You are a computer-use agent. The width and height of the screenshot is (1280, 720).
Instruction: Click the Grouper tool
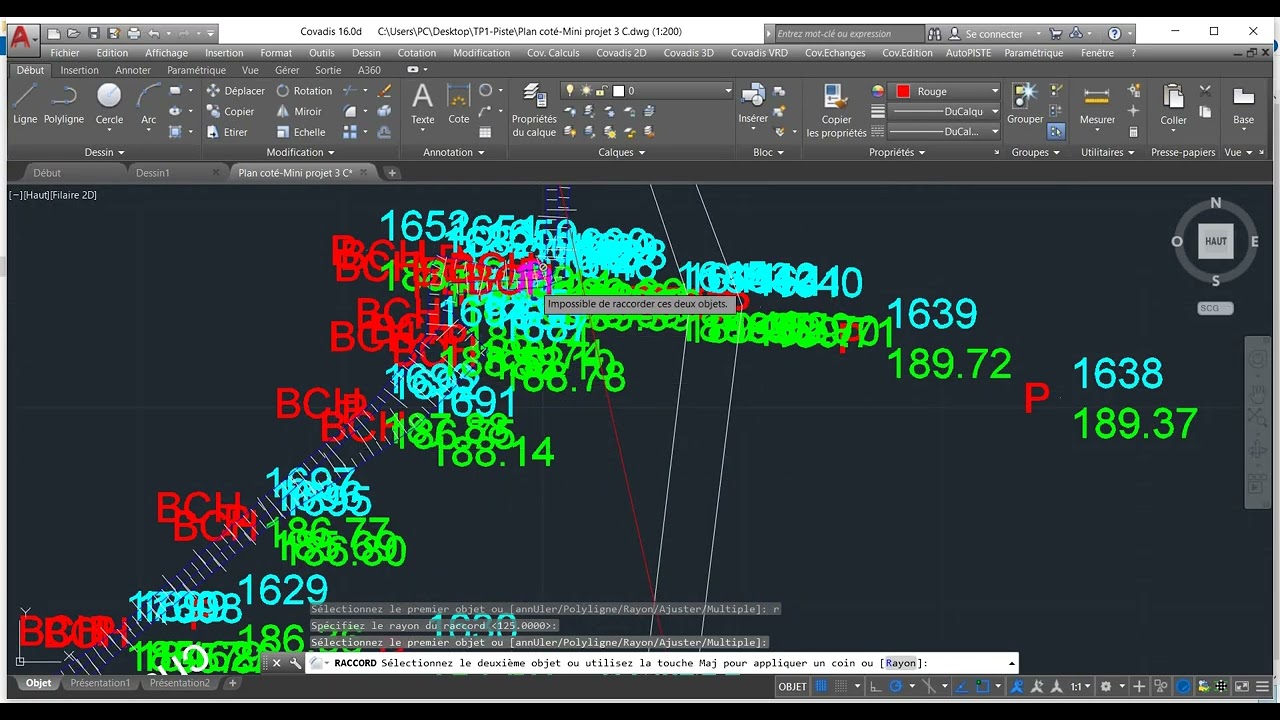(1025, 105)
